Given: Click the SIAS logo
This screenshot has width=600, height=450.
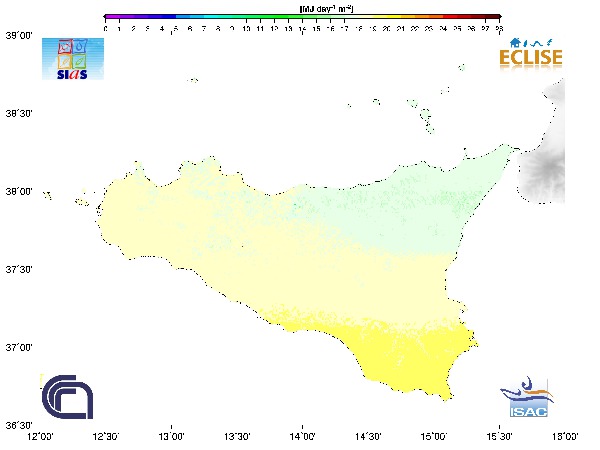Looking at the screenshot, I should click(73, 59).
